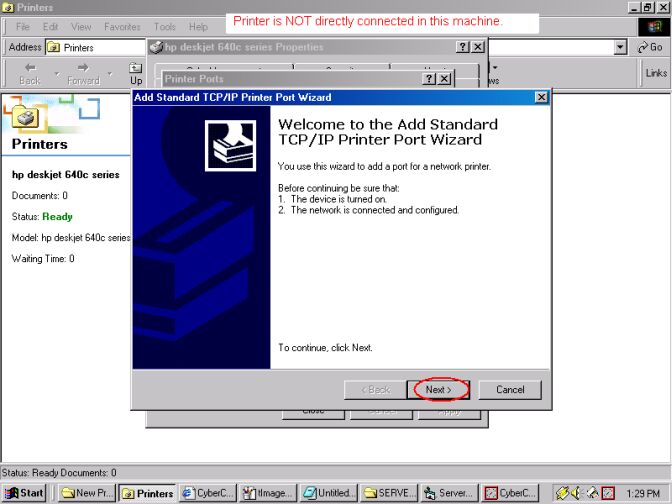Open the File menu
The height and width of the screenshot is (504, 672).
[22, 26]
